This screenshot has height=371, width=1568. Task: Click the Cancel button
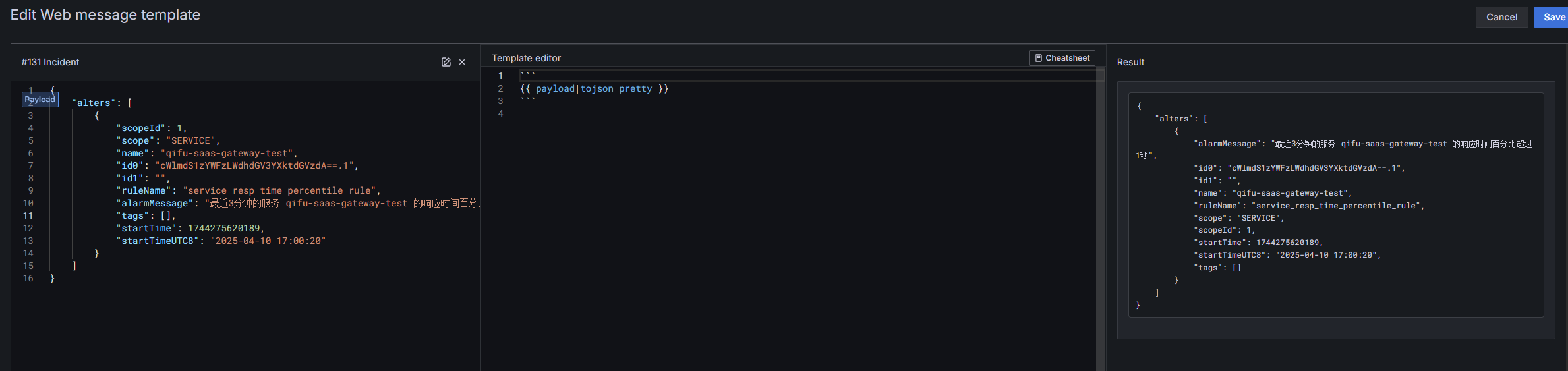coord(1501,17)
